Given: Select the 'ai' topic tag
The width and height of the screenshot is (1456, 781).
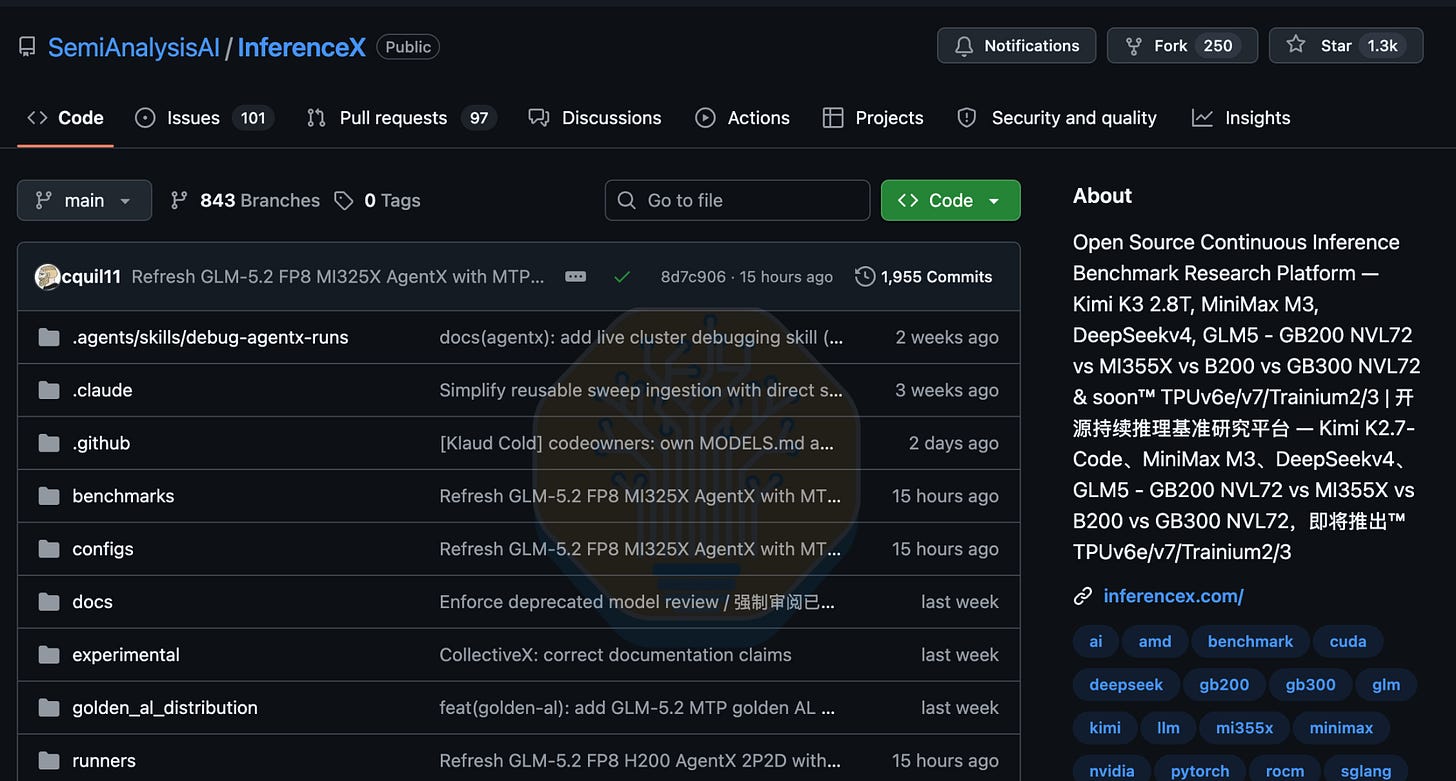Looking at the screenshot, I should (1095, 642).
